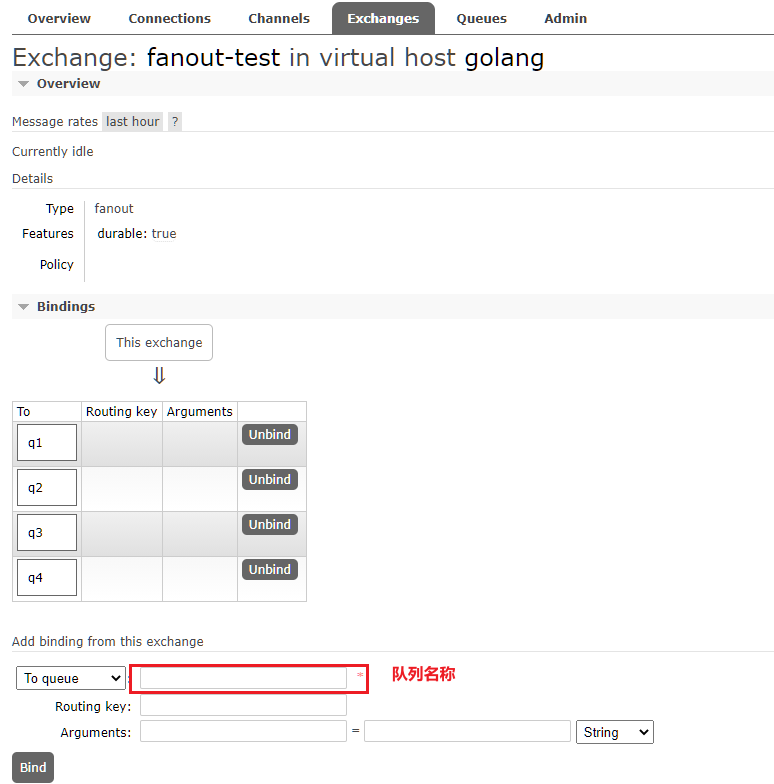Open the Overview tab
The height and width of the screenshot is (784, 774).
coord(59,18)
